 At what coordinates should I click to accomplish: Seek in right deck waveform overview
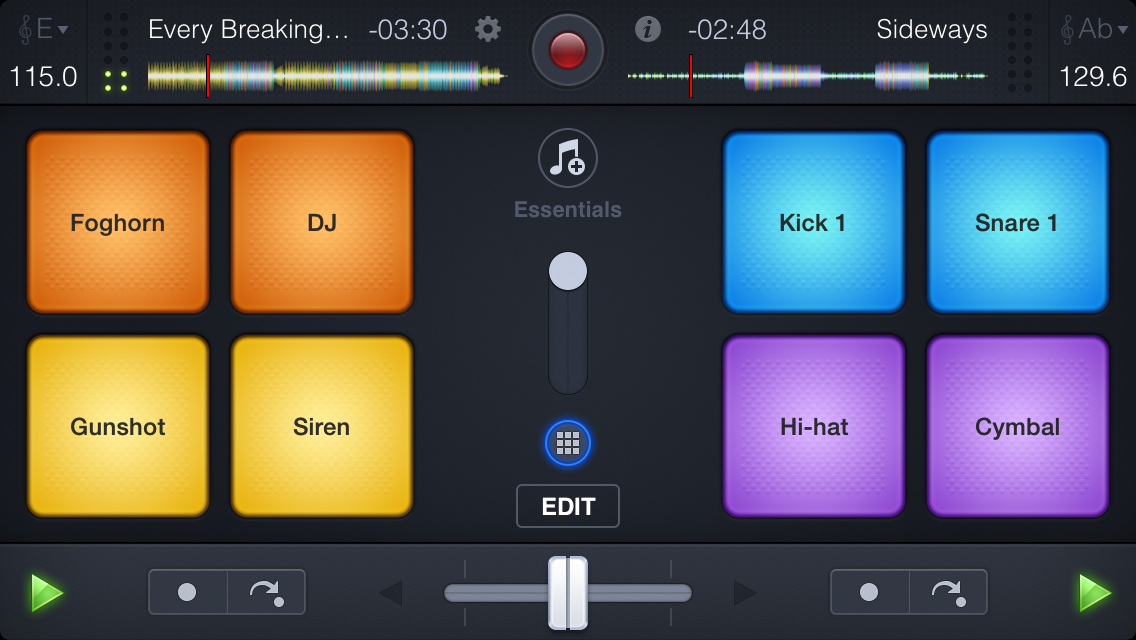tap(807, 75)
